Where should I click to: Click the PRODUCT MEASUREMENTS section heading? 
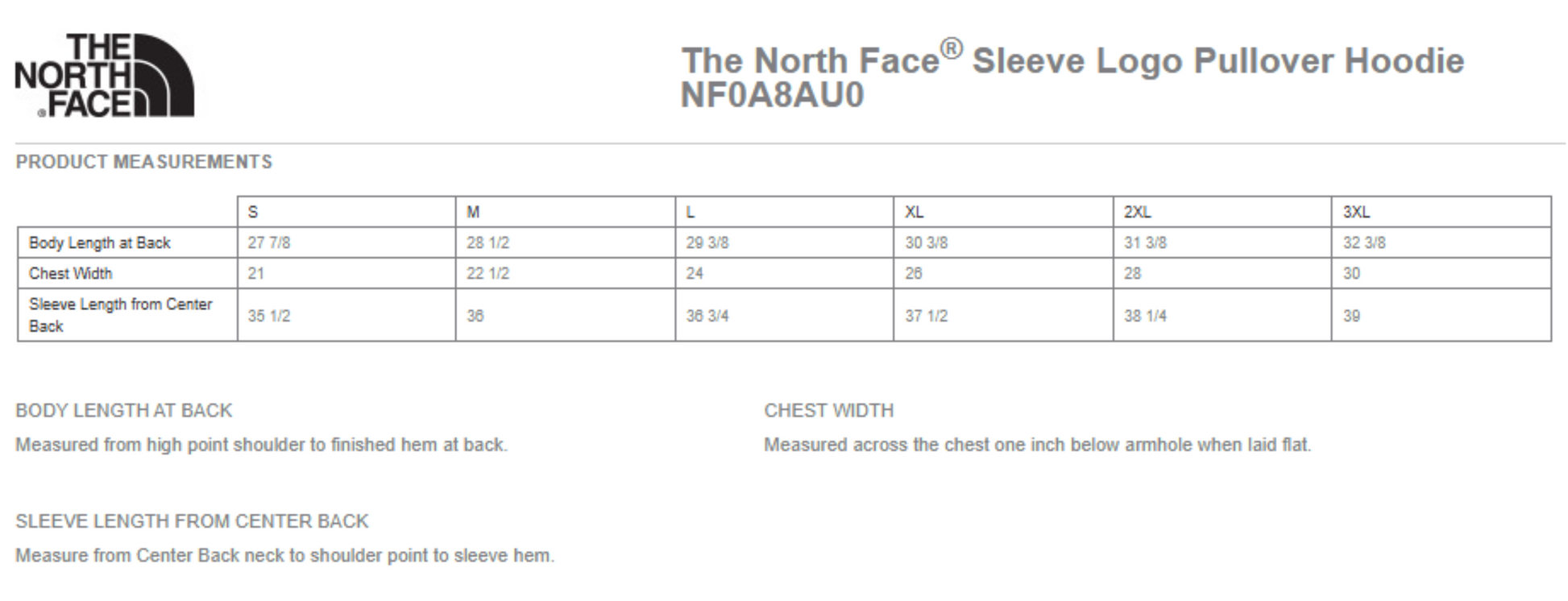click(x=144, y=162)
